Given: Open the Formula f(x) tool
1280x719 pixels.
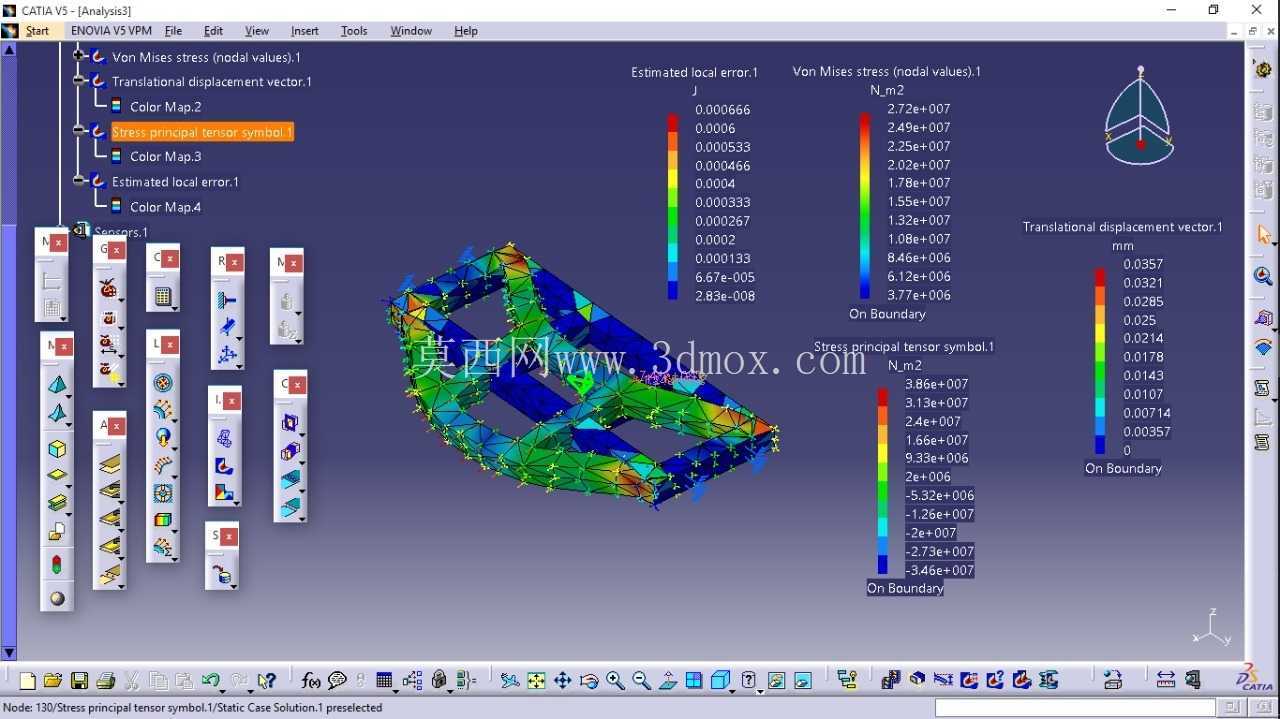Looking at the screenshot, I should point(311,681).
